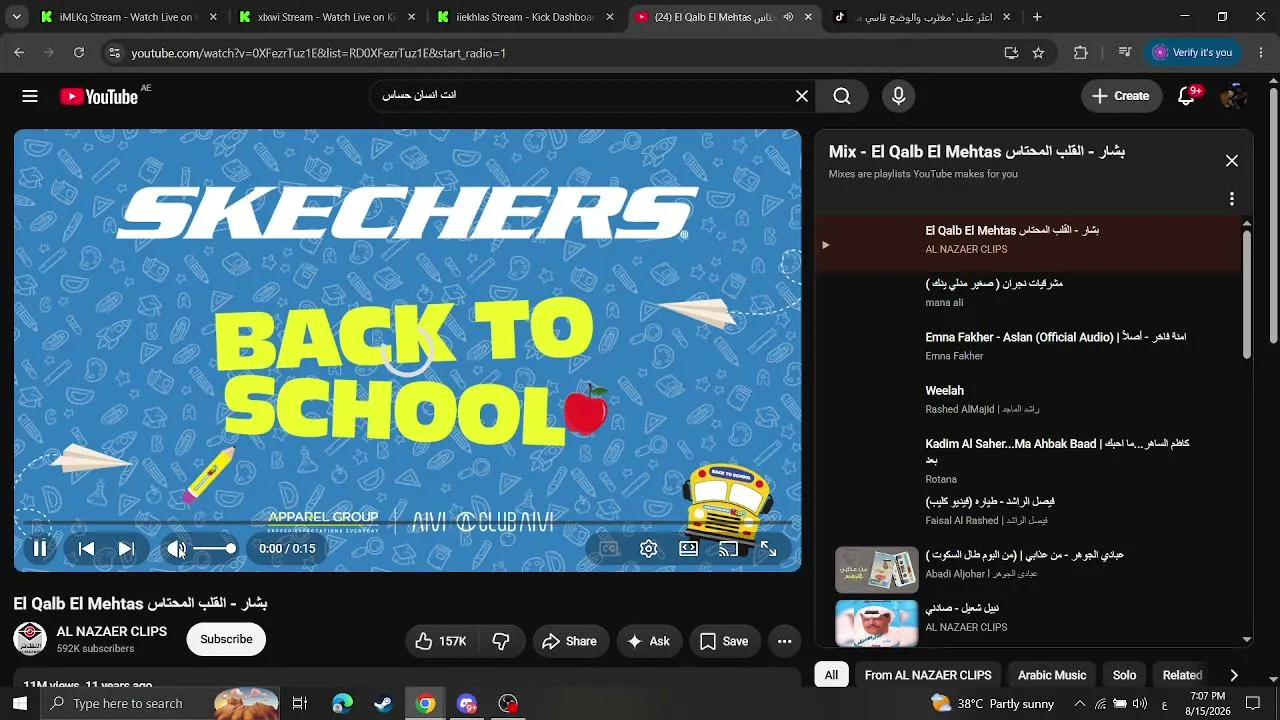Switch to the TikTok browser tab

click(x=921, y=17)
